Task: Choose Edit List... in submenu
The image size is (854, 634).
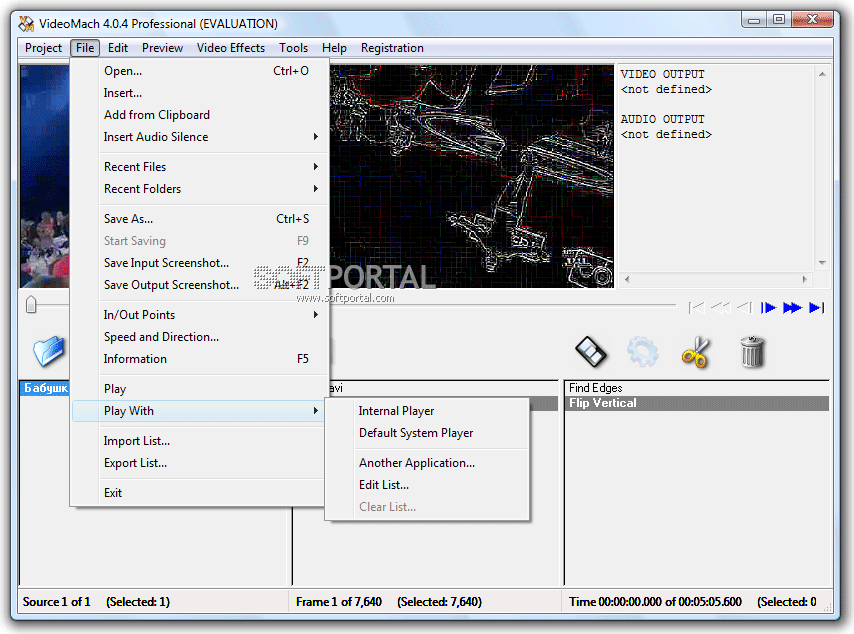Action: (427, 485)
